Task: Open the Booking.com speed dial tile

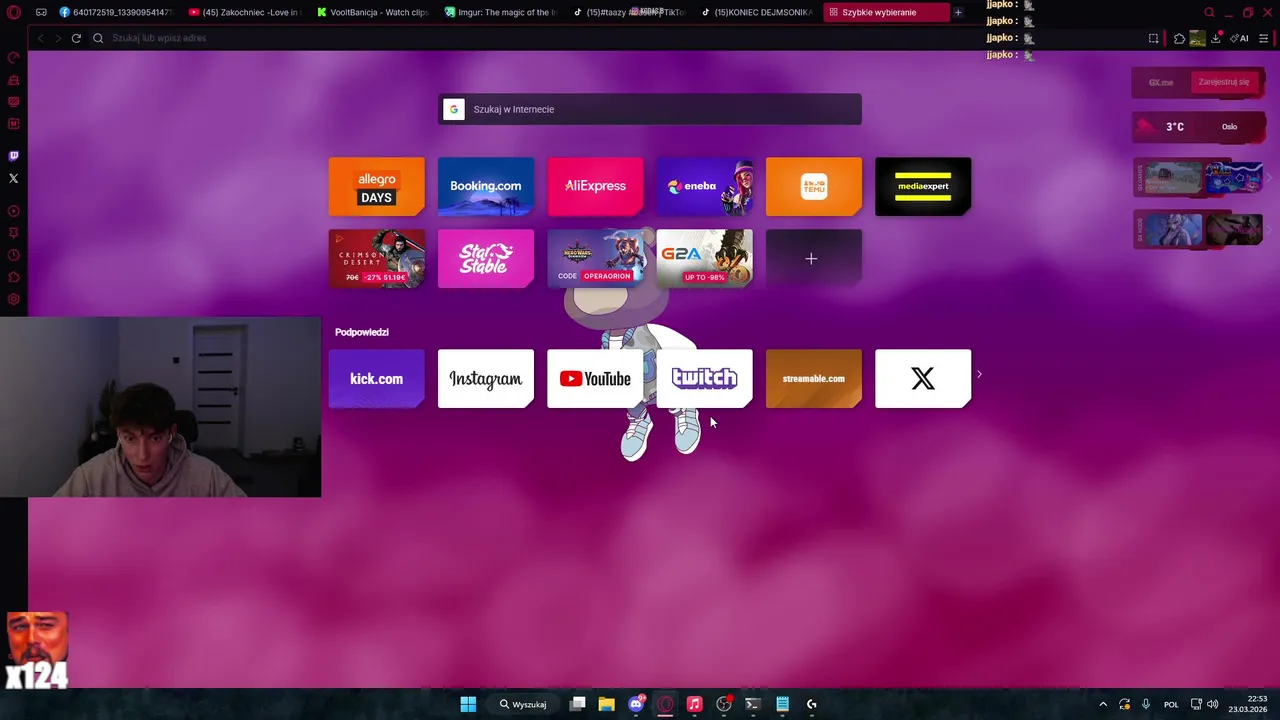Action: [x=486, y=186]
